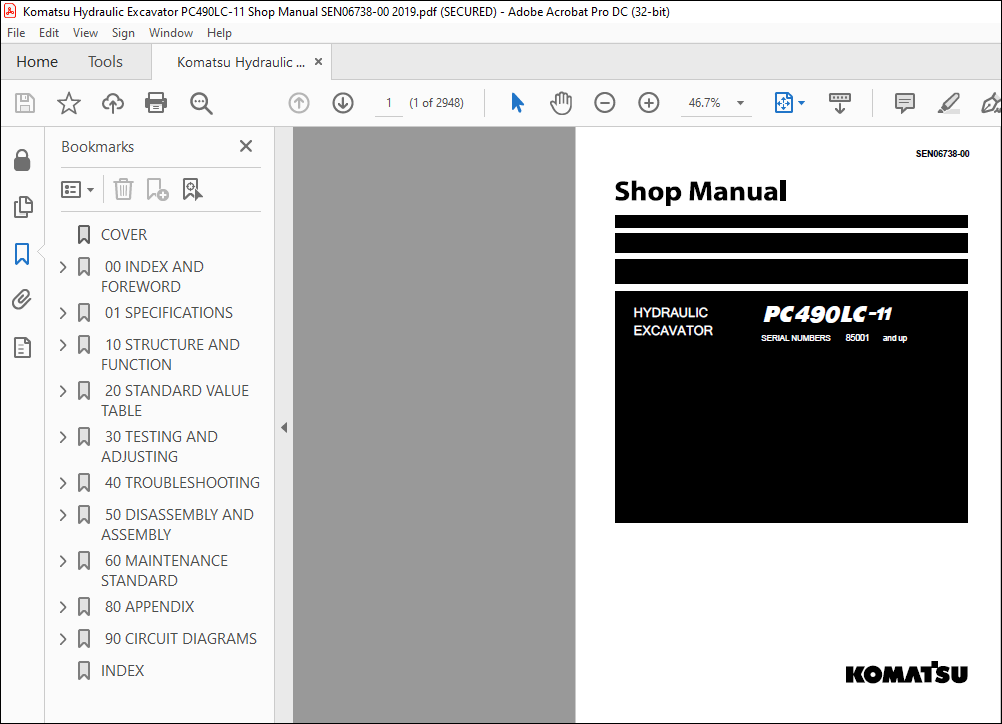Choose the Selection arrow tool
The width and height of the screenshot is (1002, 724).
pos(517,103)
